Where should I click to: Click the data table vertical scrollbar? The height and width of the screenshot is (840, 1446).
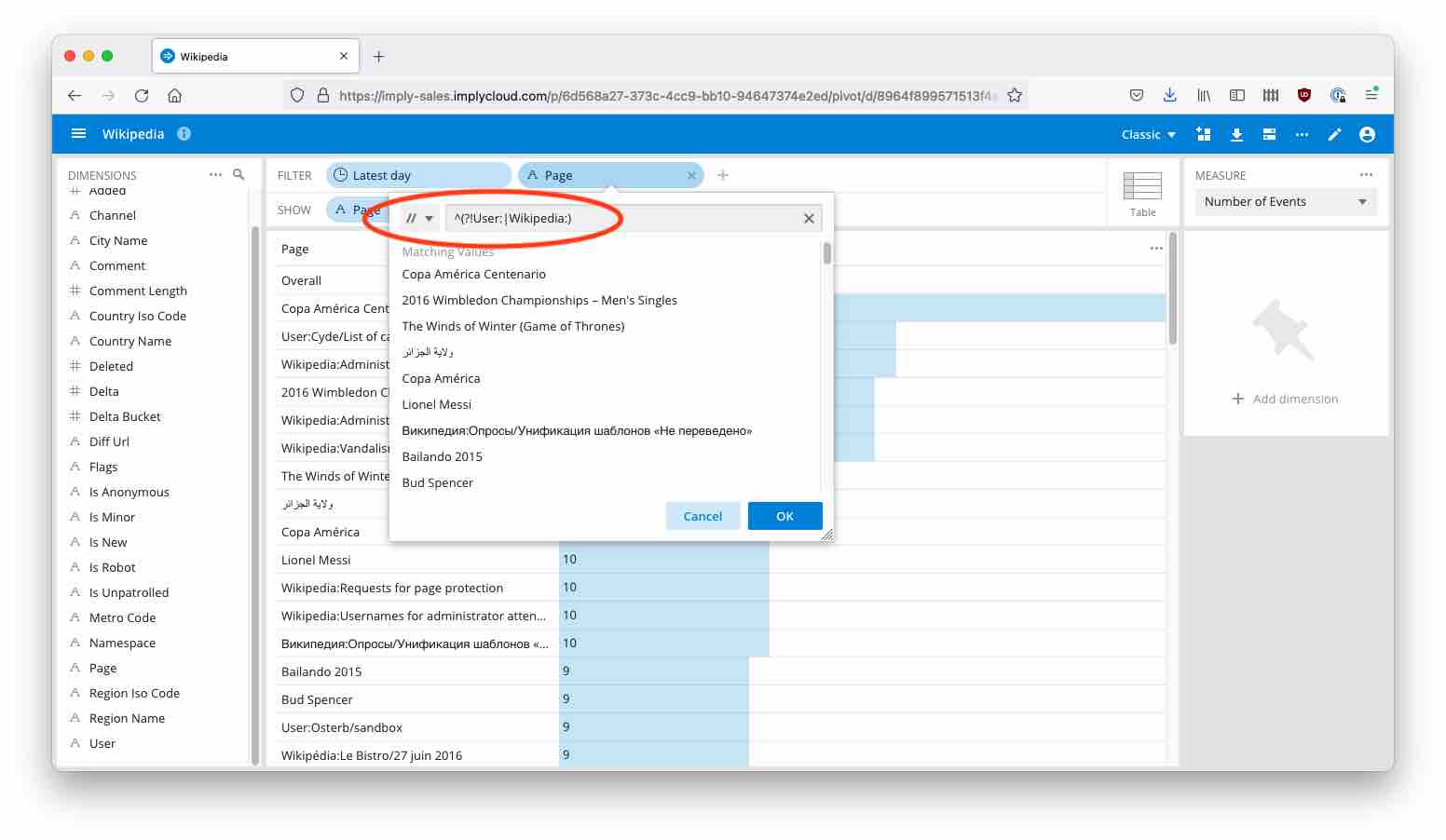tap(1173, 289)
